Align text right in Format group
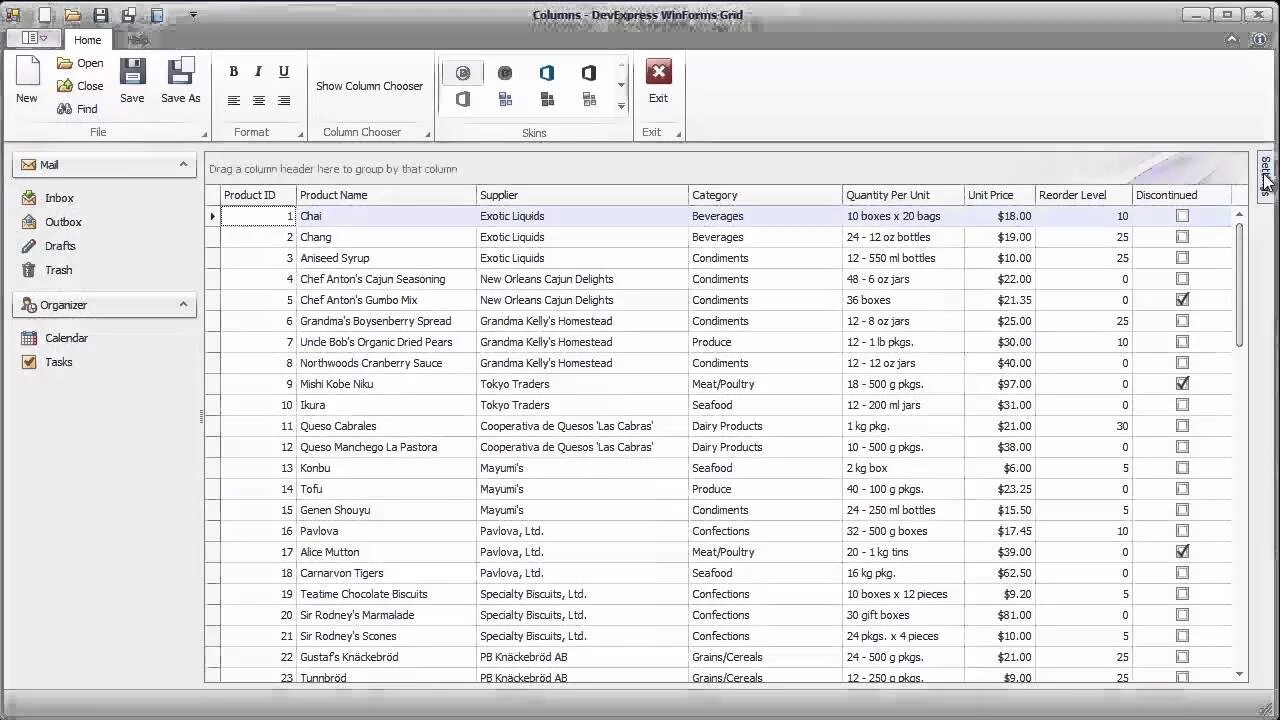The image size is (1280, 720). point(284,100)
